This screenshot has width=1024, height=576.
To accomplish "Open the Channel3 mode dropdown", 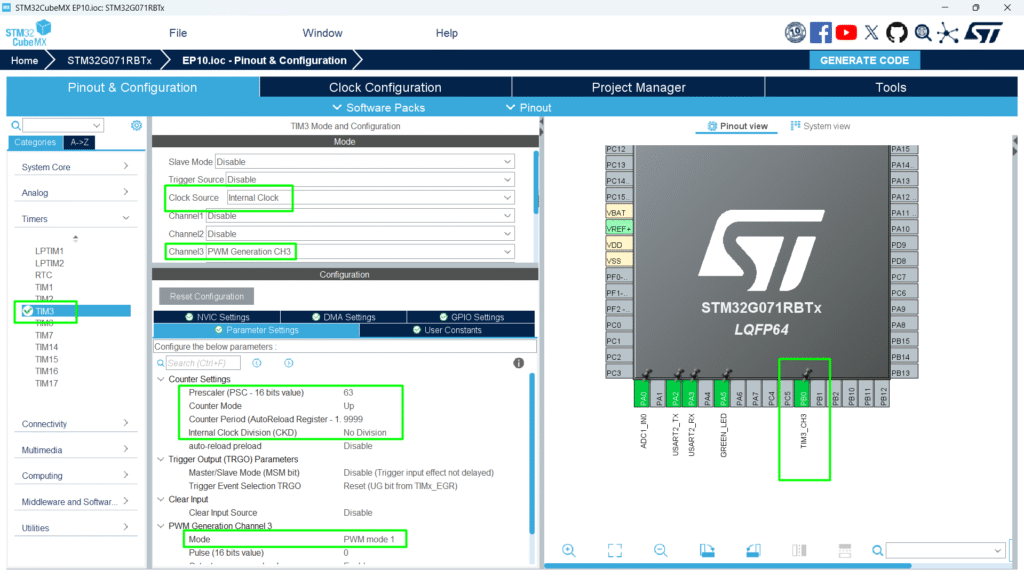I will coord(508,252).
